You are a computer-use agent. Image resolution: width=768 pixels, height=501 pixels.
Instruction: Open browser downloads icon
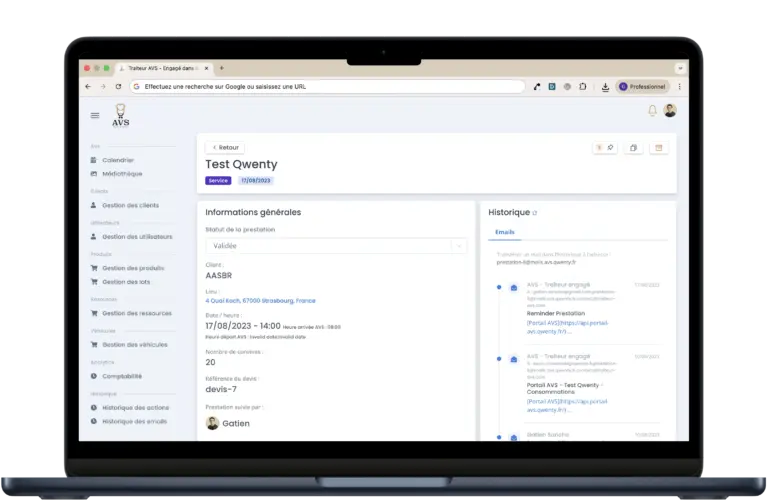[605, 87]
